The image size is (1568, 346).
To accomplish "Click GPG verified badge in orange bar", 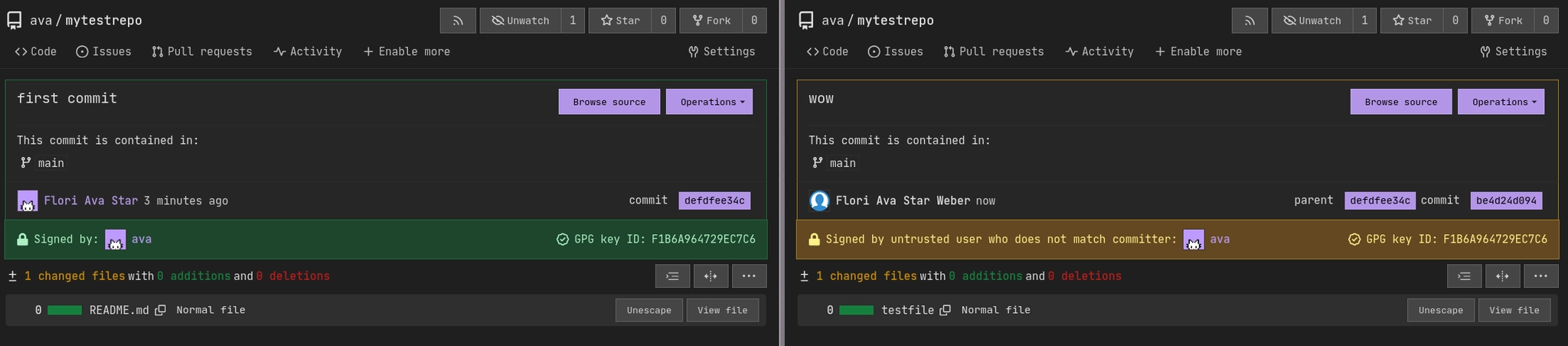I will pyautogui.click(x=1354, y=240).
